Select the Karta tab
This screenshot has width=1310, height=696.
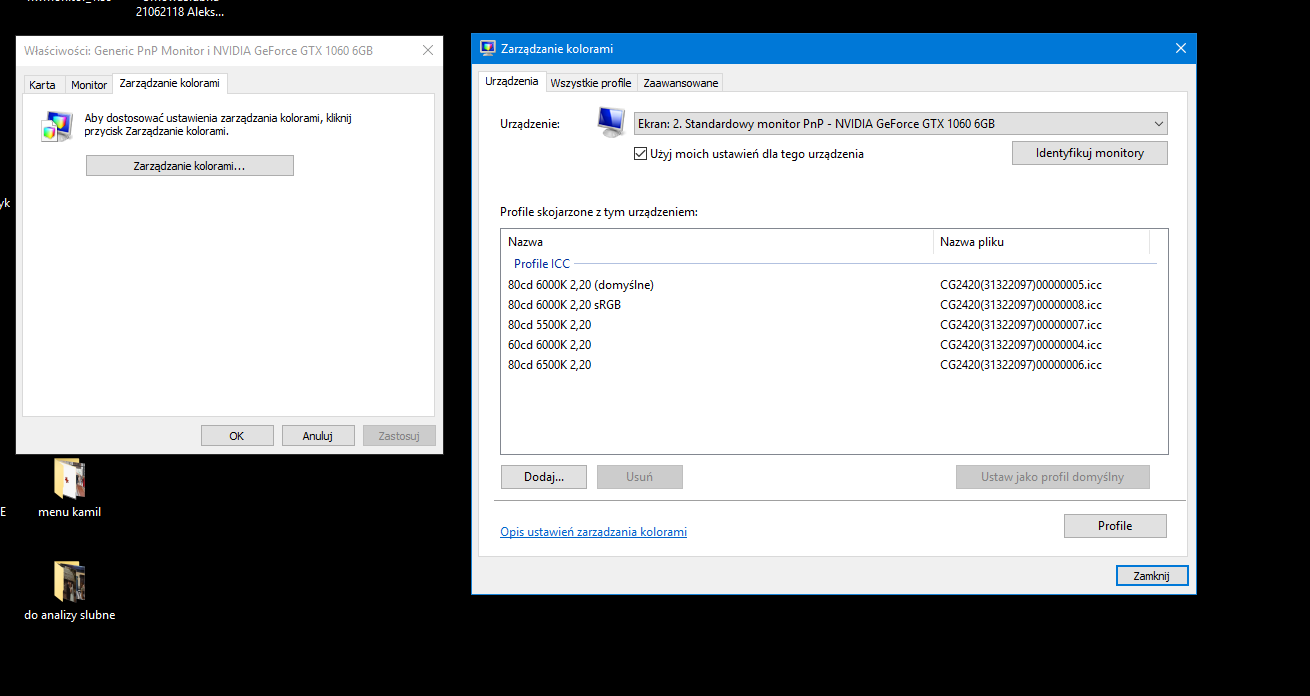point(42,85)
